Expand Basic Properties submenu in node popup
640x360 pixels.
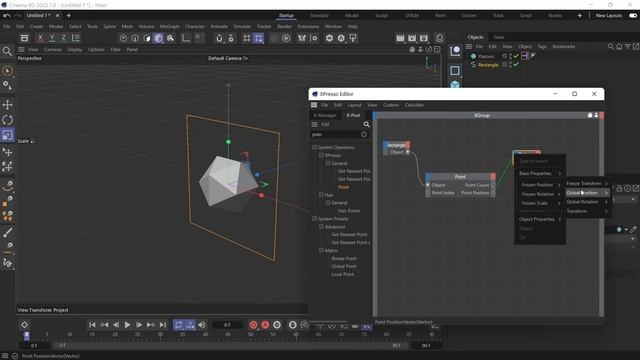click(540, 173)
